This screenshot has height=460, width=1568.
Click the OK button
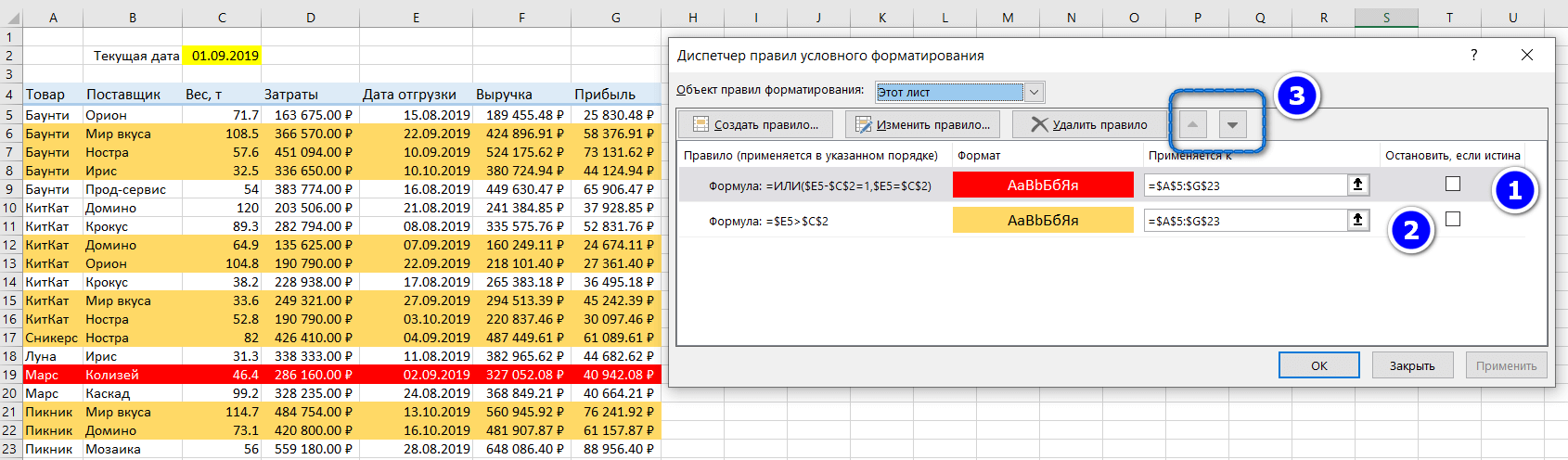click(1318, 365)
